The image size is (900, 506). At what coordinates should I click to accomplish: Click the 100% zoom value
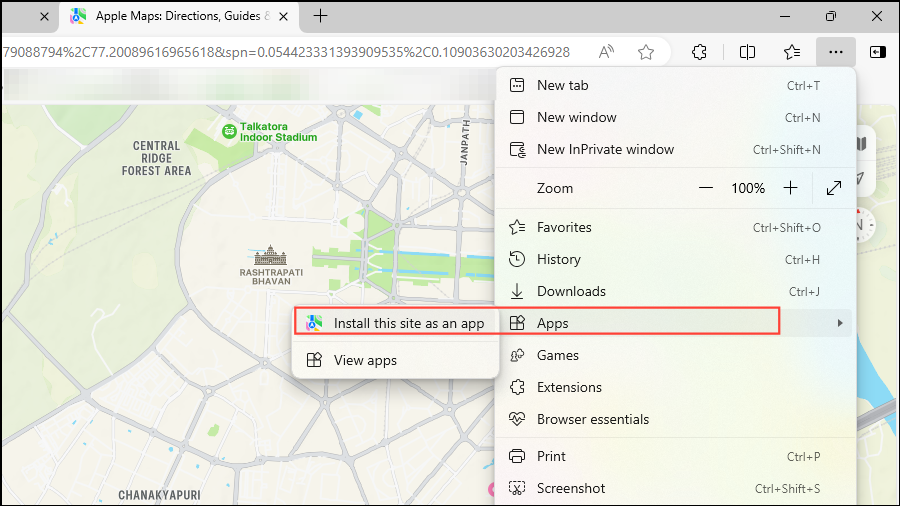(748, 188)
